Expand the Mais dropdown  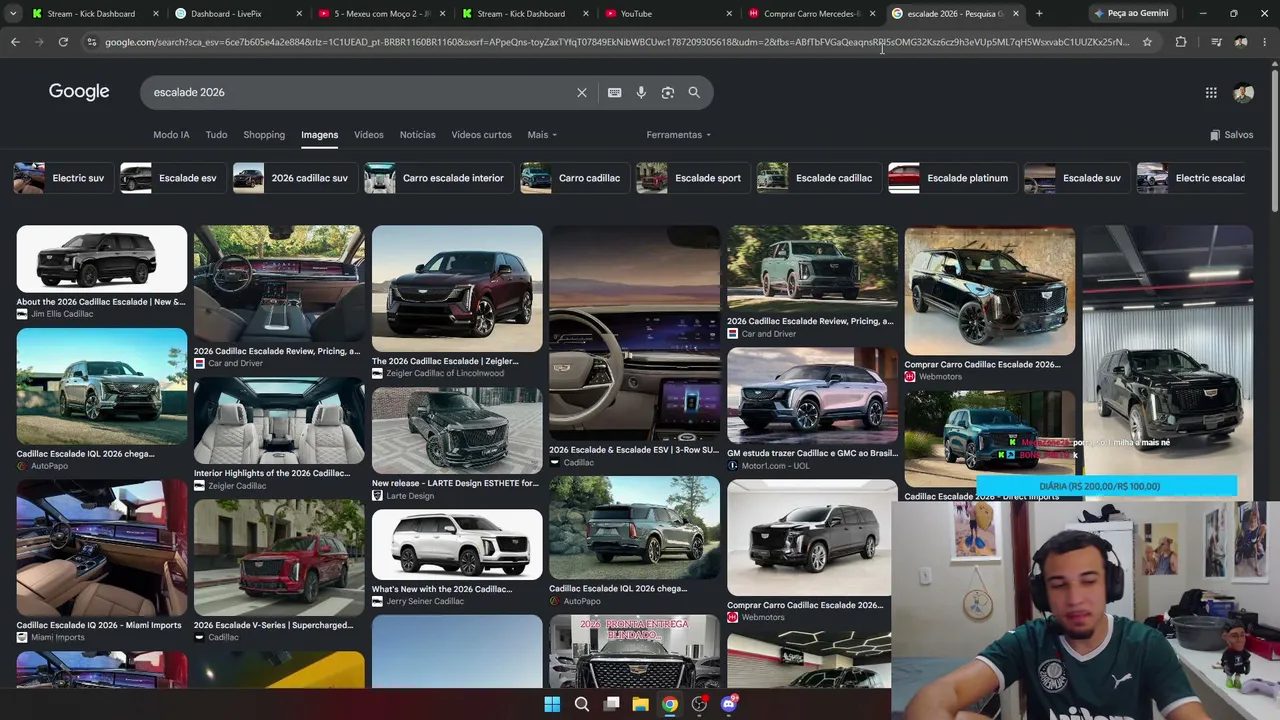tap(542, 135)
